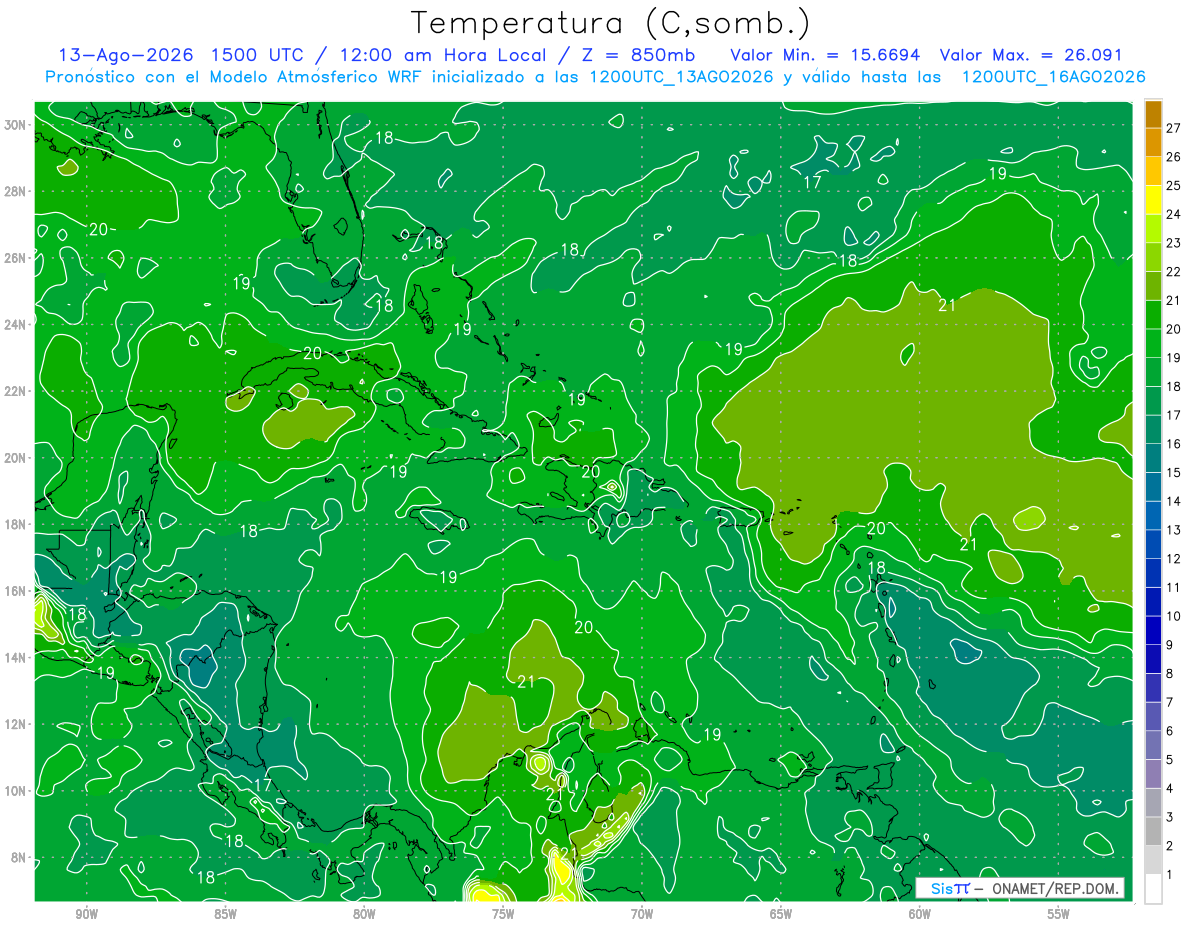Select the date text '13-Ago-2026'

click(124, 55)
